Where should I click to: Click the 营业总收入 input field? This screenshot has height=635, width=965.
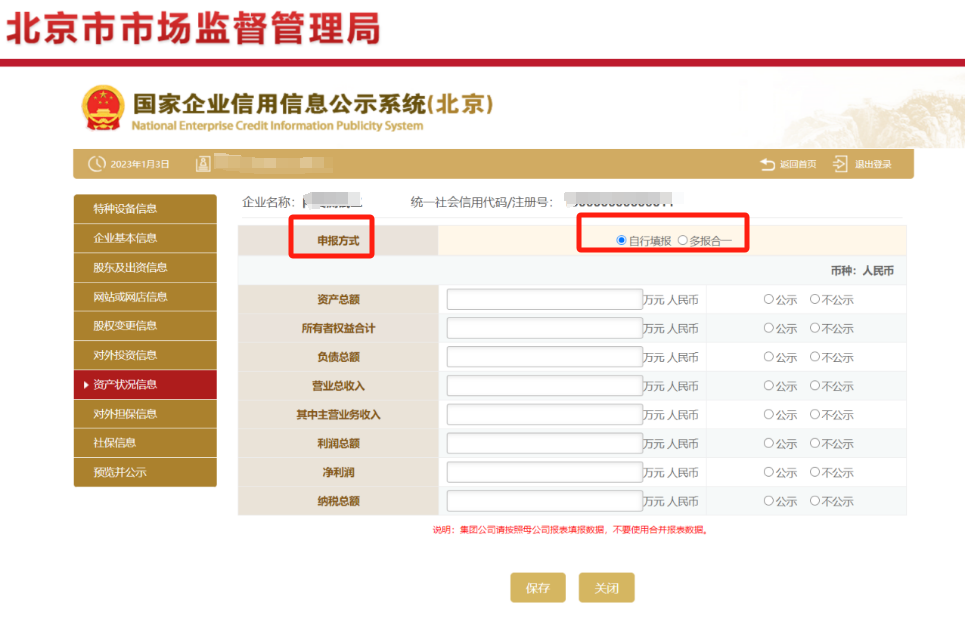[544, 386]
